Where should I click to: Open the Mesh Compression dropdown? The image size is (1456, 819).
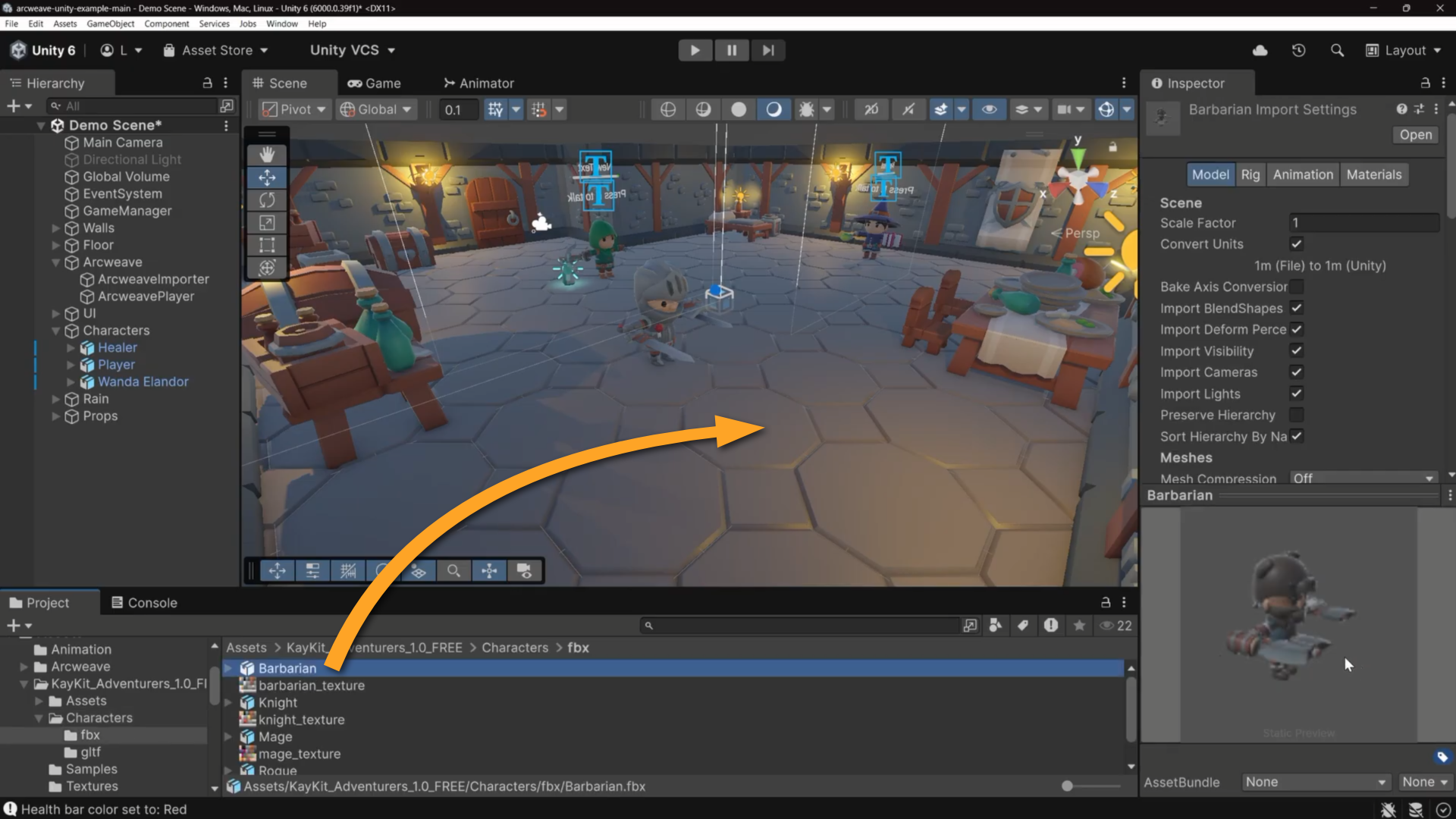coord(1363,478)
